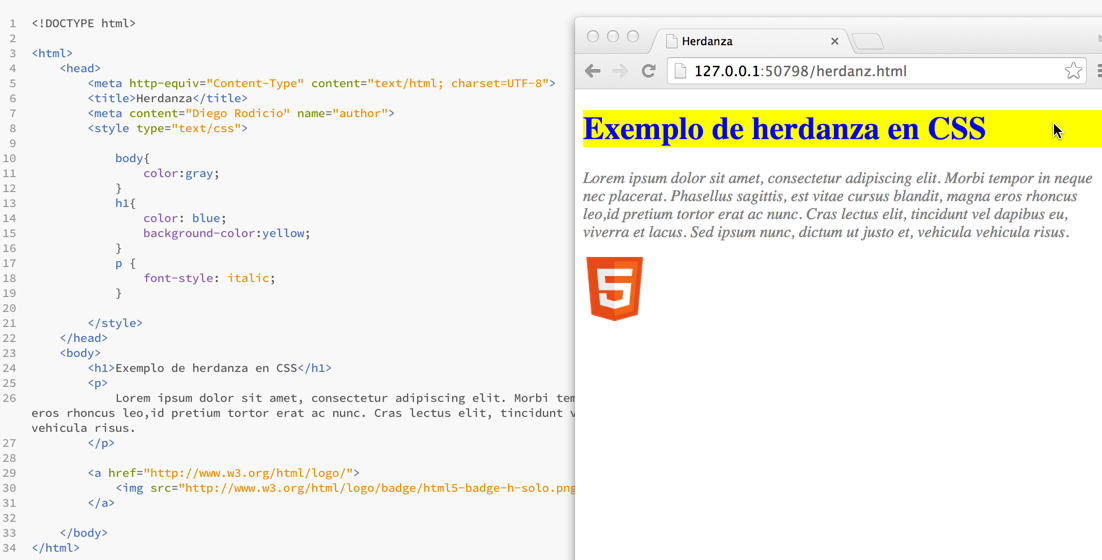Image resolution: width=1102 pixels, height=560 pixels.
Task: Click the h1 line in the code editor
Action: coord(209,368)
